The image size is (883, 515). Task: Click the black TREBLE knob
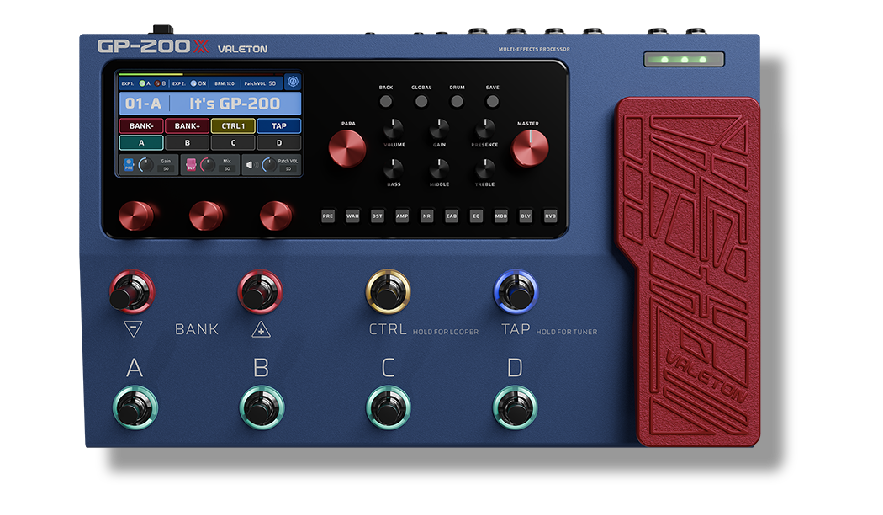click(484, 169)
